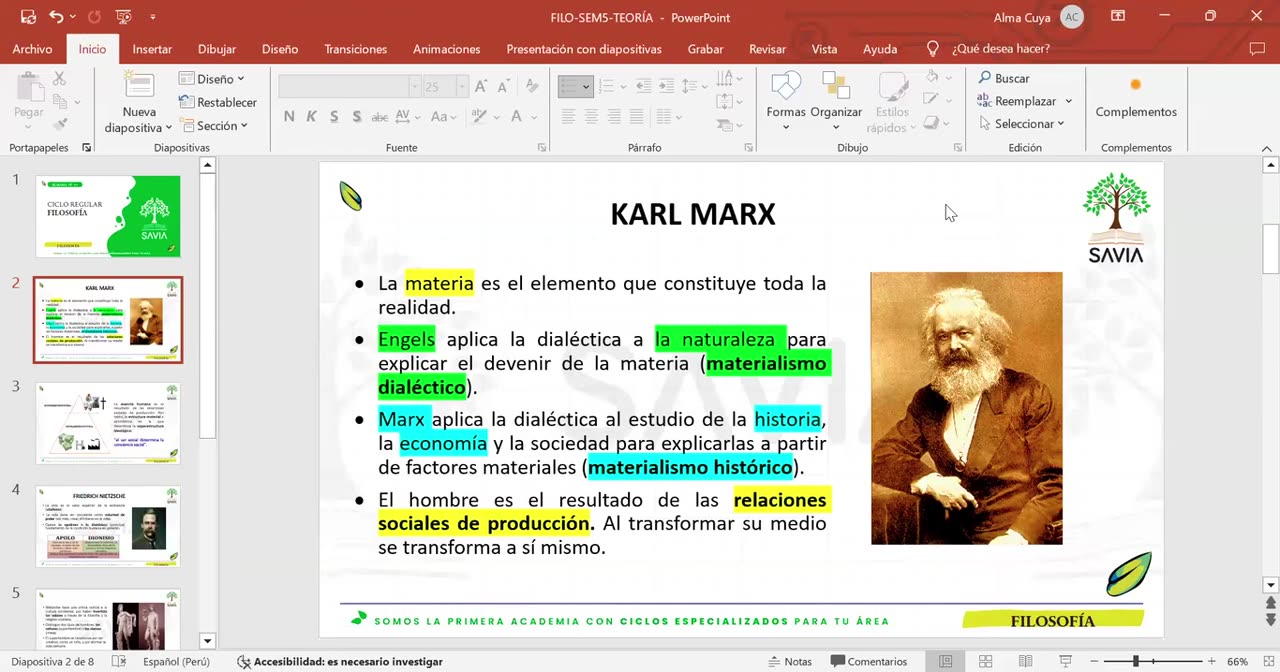Switch to slide sorter view
The image size is (1280, 672).
985,662
